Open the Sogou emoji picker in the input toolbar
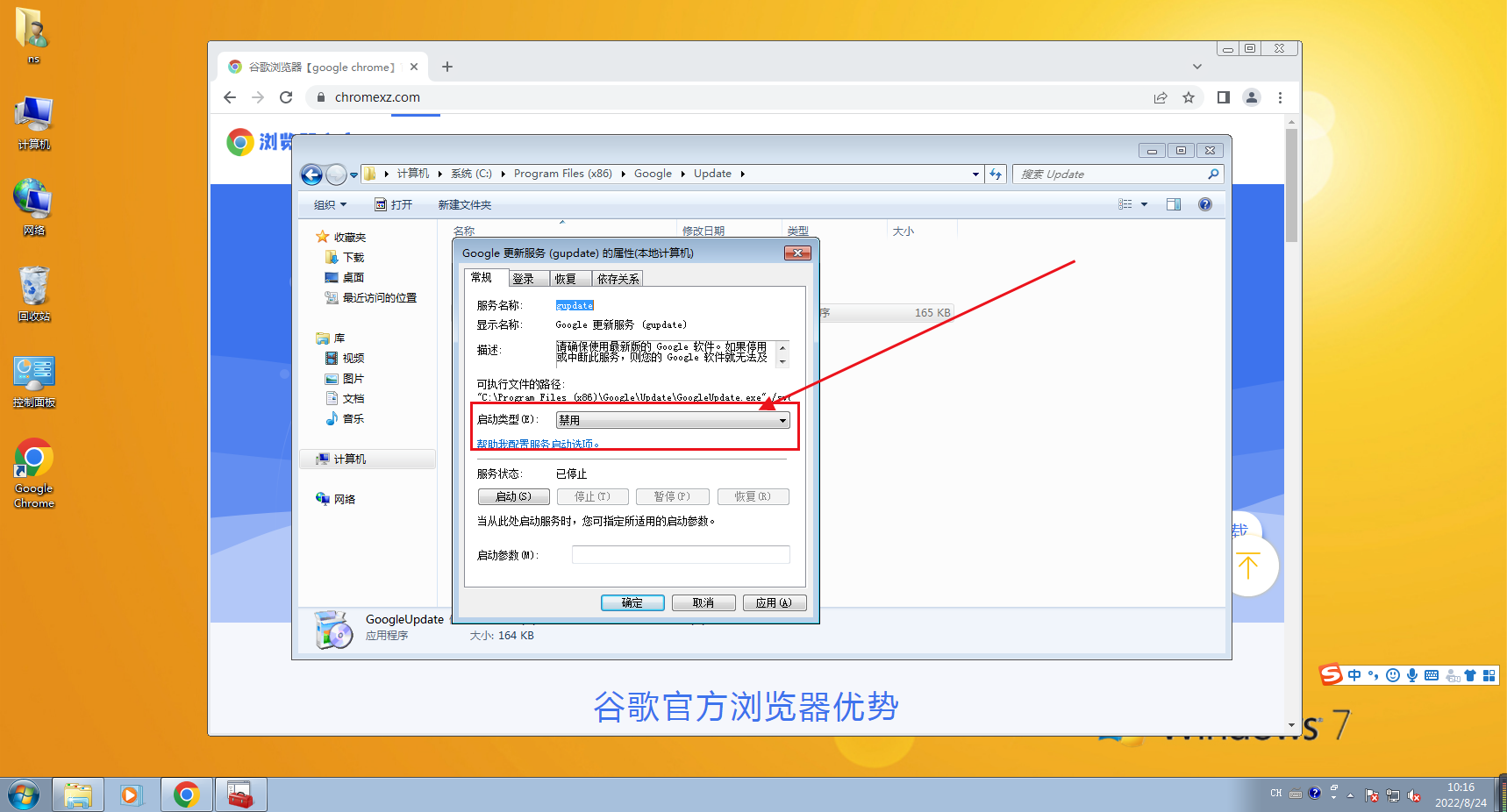1507x812 pixels. 1392,674
